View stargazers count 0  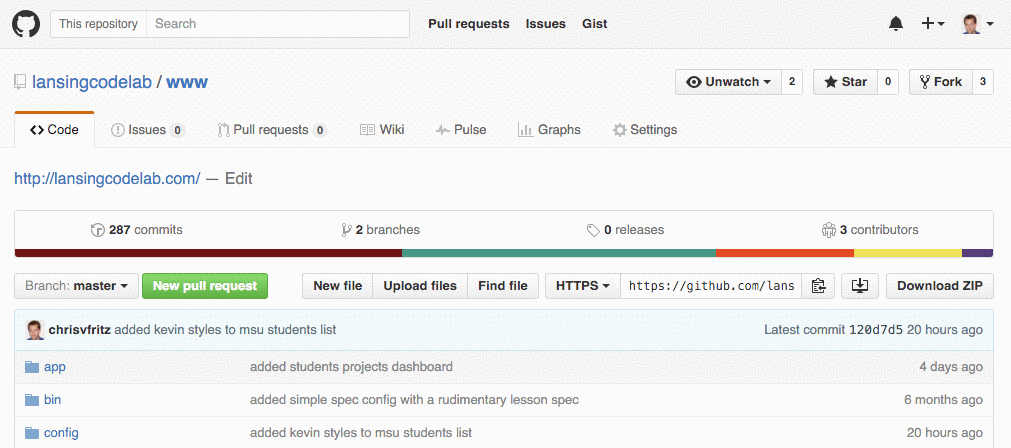(888, 82)
